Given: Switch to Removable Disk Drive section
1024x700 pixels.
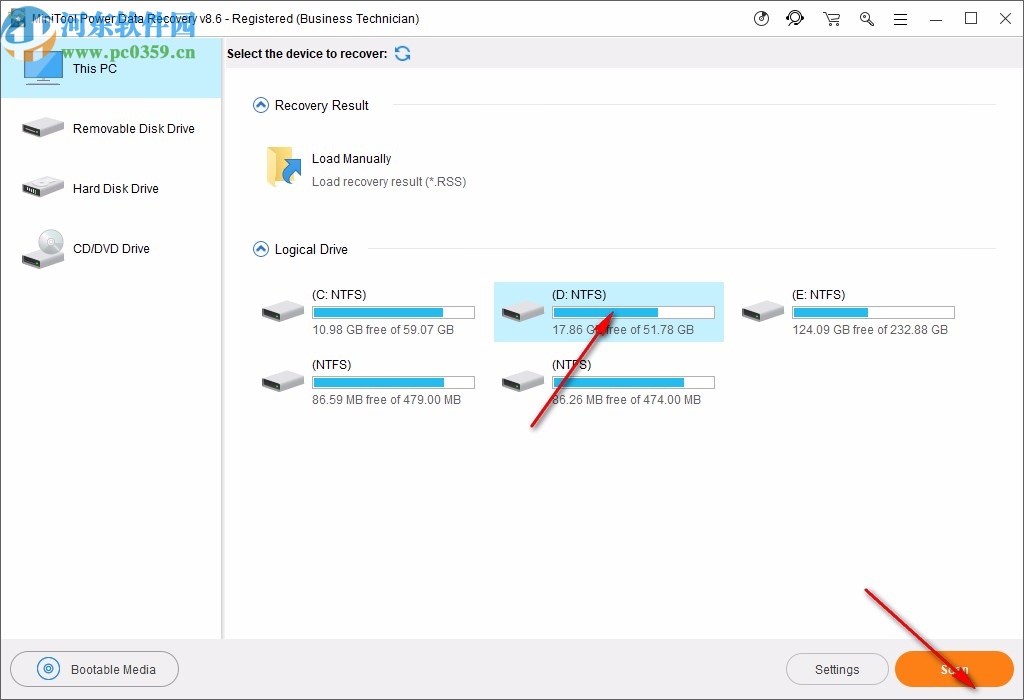Looking at the screenshot, I should (110, 128).
